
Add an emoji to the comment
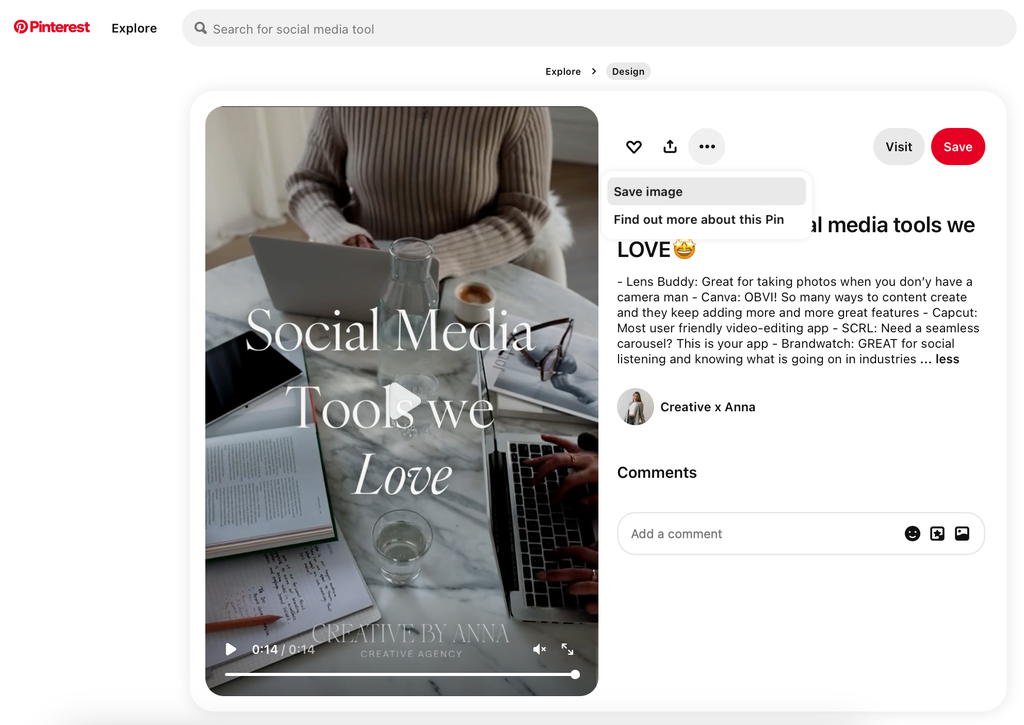(x=912, y=534)
